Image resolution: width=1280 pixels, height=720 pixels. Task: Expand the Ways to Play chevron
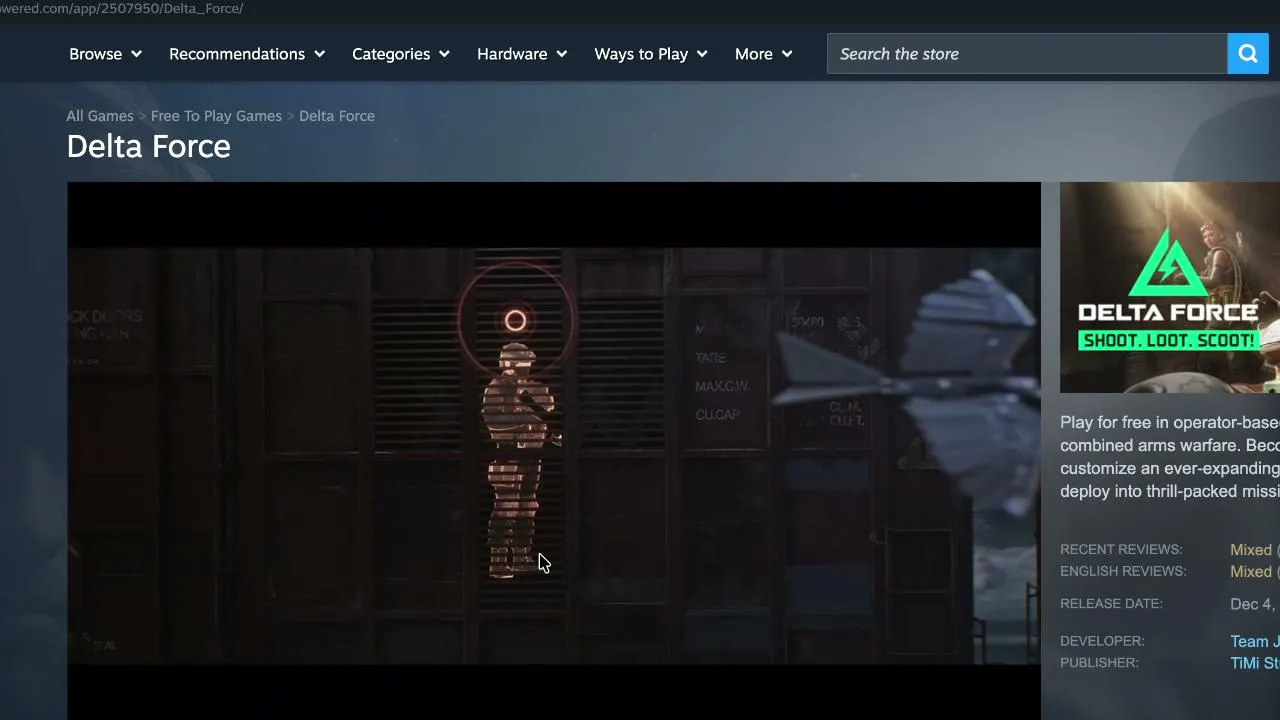tap(702, 54)
